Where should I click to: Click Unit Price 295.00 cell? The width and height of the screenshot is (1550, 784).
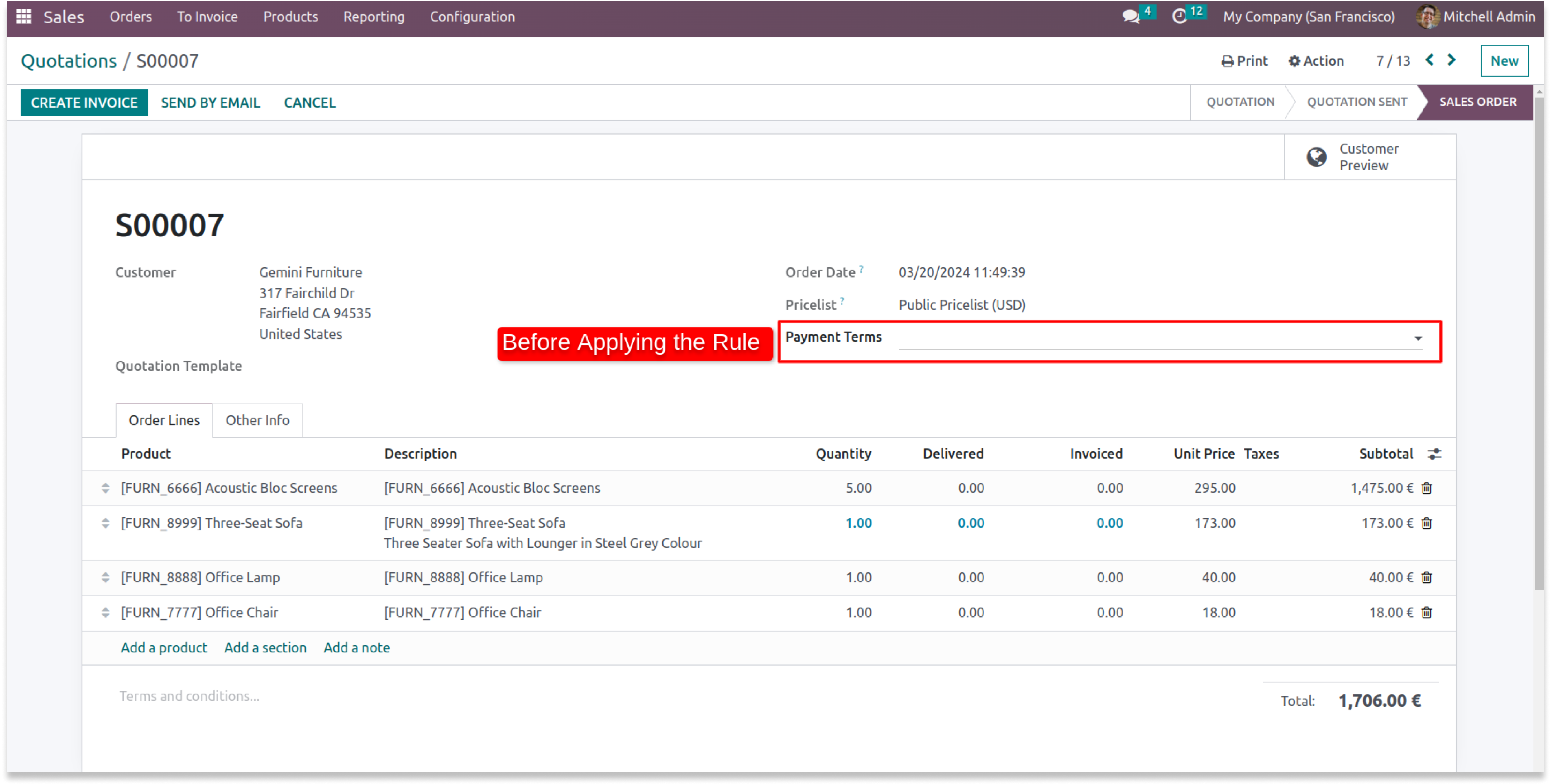pyautogui.click(x=1215, y=488)
